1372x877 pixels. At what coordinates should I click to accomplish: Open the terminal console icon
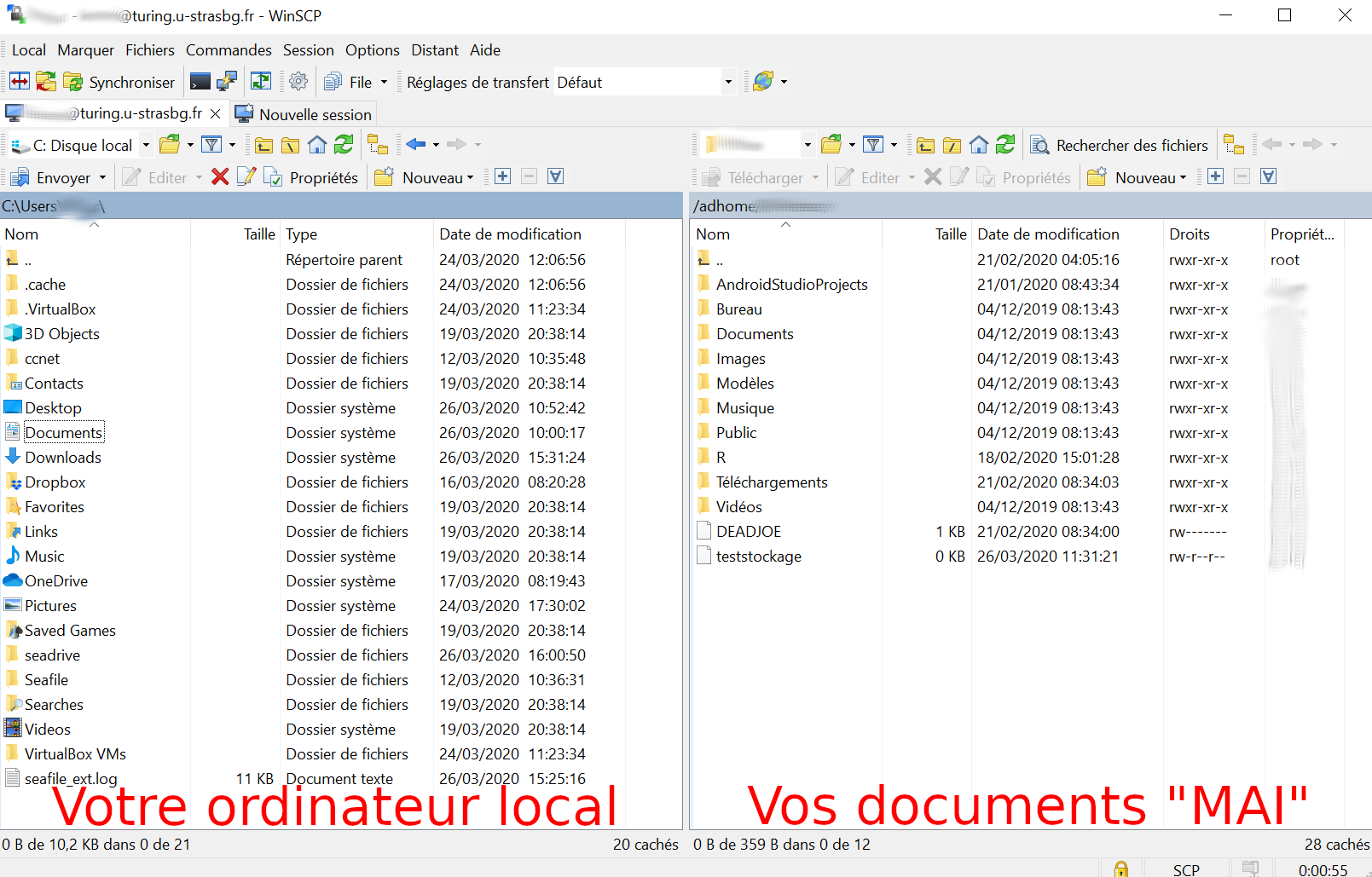[x=200, y=82]
